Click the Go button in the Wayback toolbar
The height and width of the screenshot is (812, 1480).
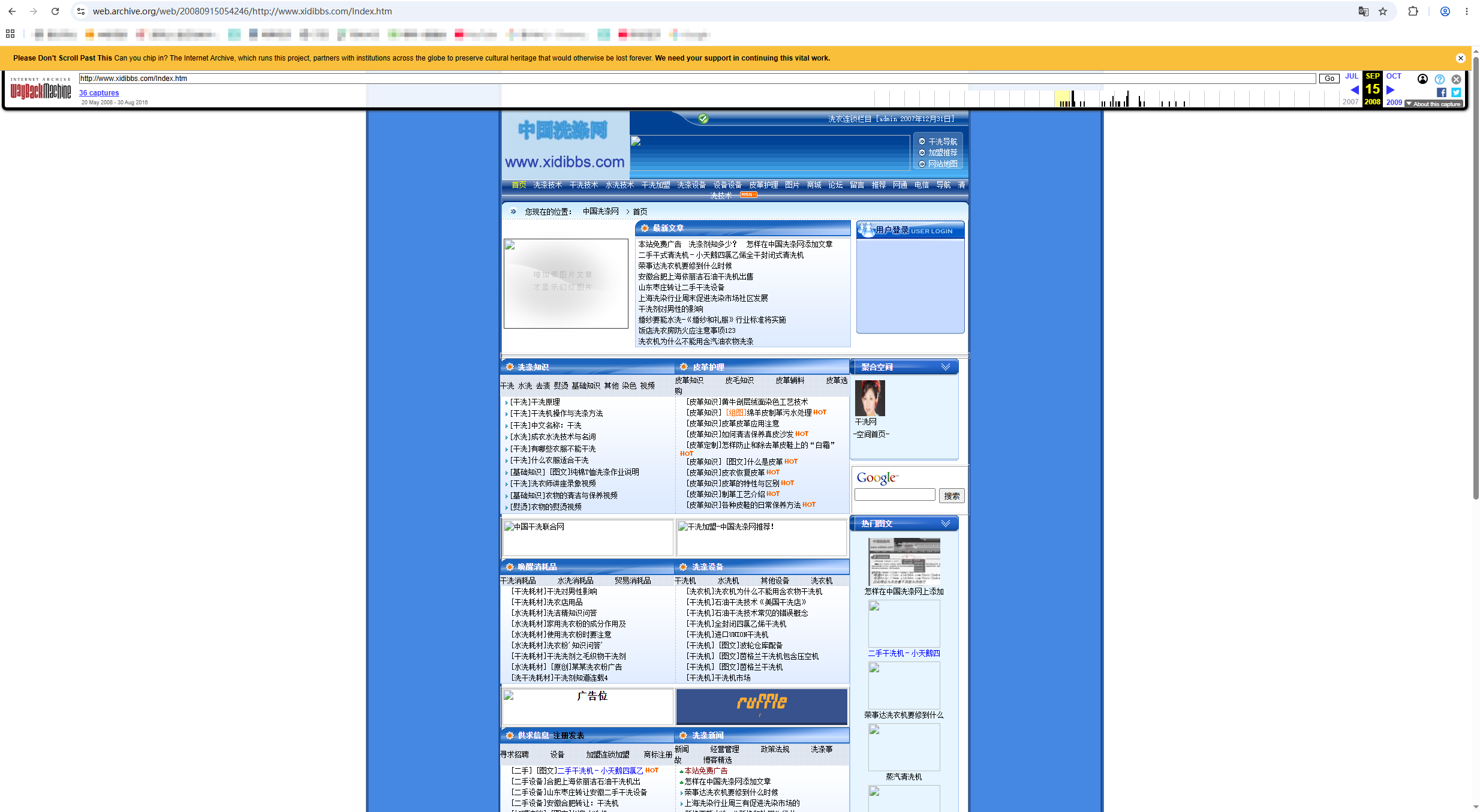1329,79
